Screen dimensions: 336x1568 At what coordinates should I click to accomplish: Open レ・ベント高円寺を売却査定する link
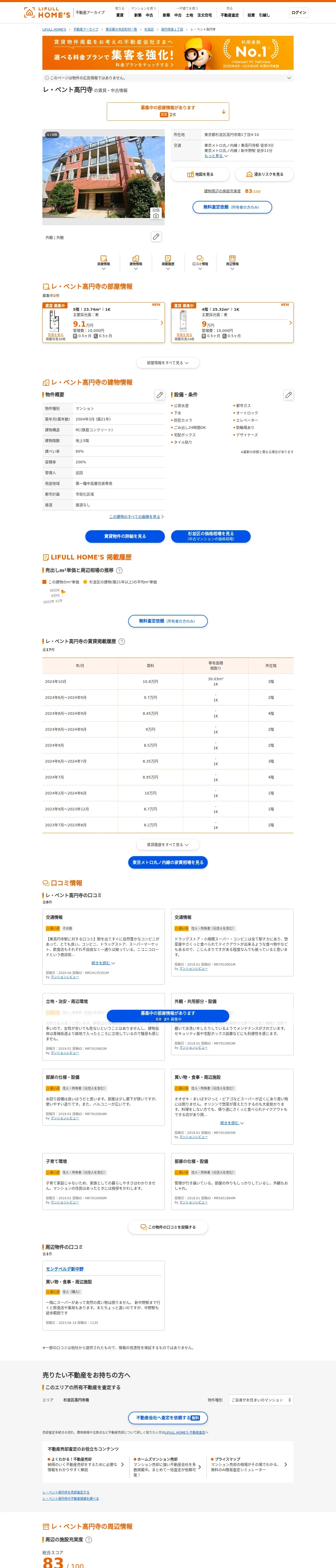pos(66,1492)
